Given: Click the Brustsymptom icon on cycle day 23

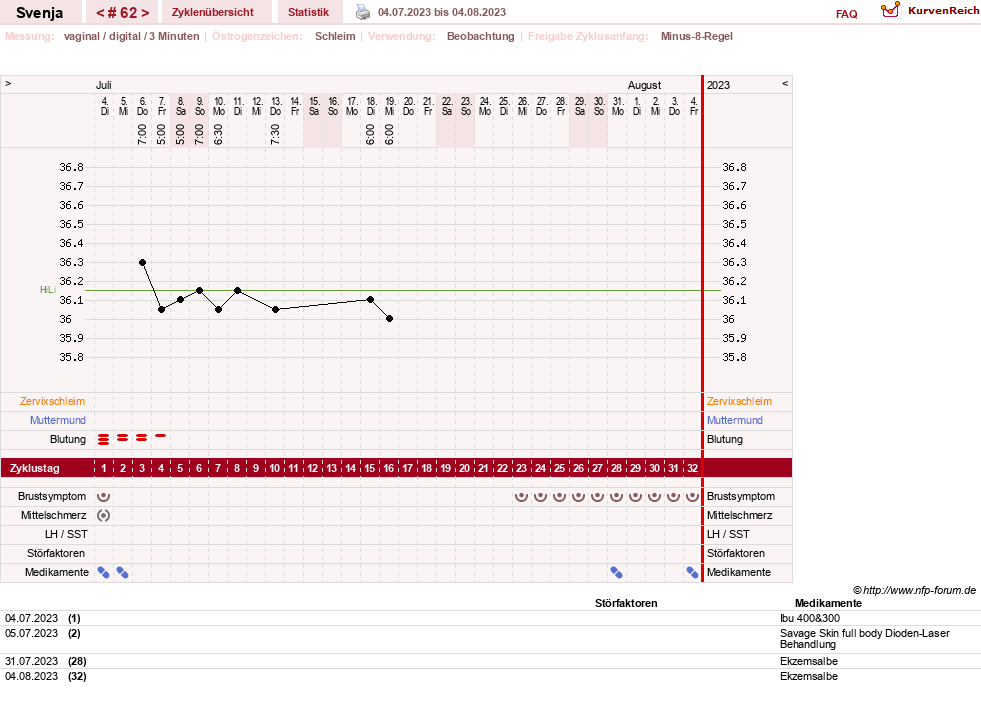Looking at the screenshot, I should (521, 496).
